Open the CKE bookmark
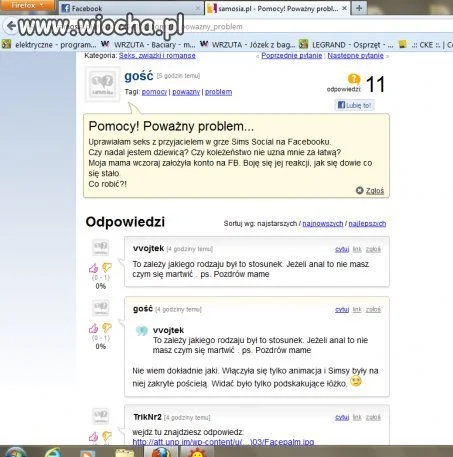Image resolution: width=453 pixels, height=457 pixels. 426,44
